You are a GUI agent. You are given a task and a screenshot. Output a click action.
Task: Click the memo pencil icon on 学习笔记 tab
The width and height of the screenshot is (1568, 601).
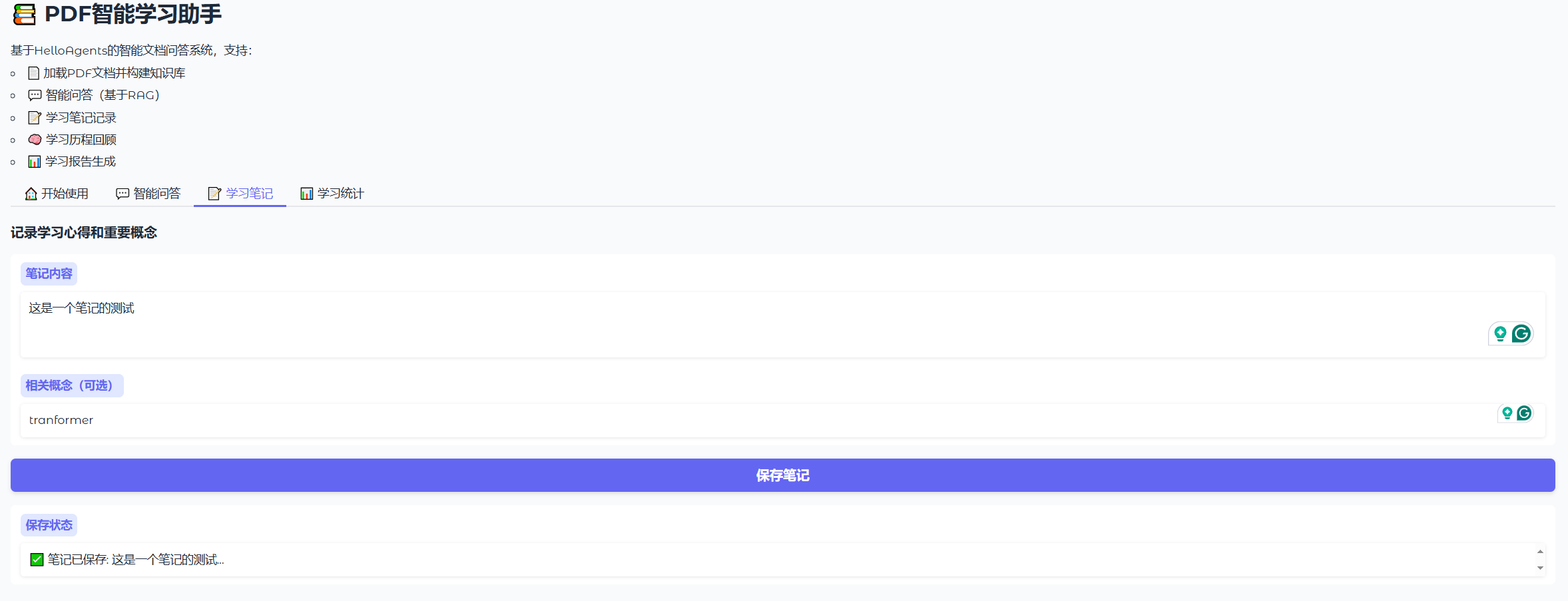click(214, 193)
